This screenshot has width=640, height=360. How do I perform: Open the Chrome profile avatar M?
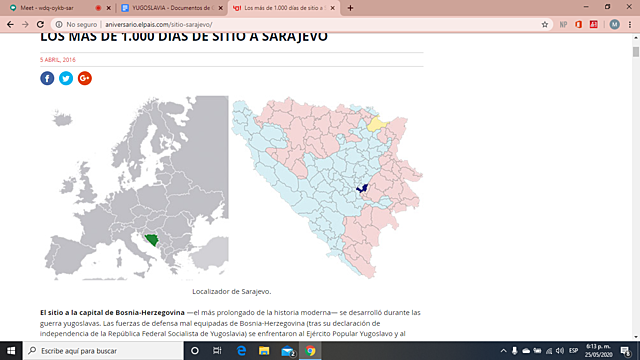coord(614,24)
